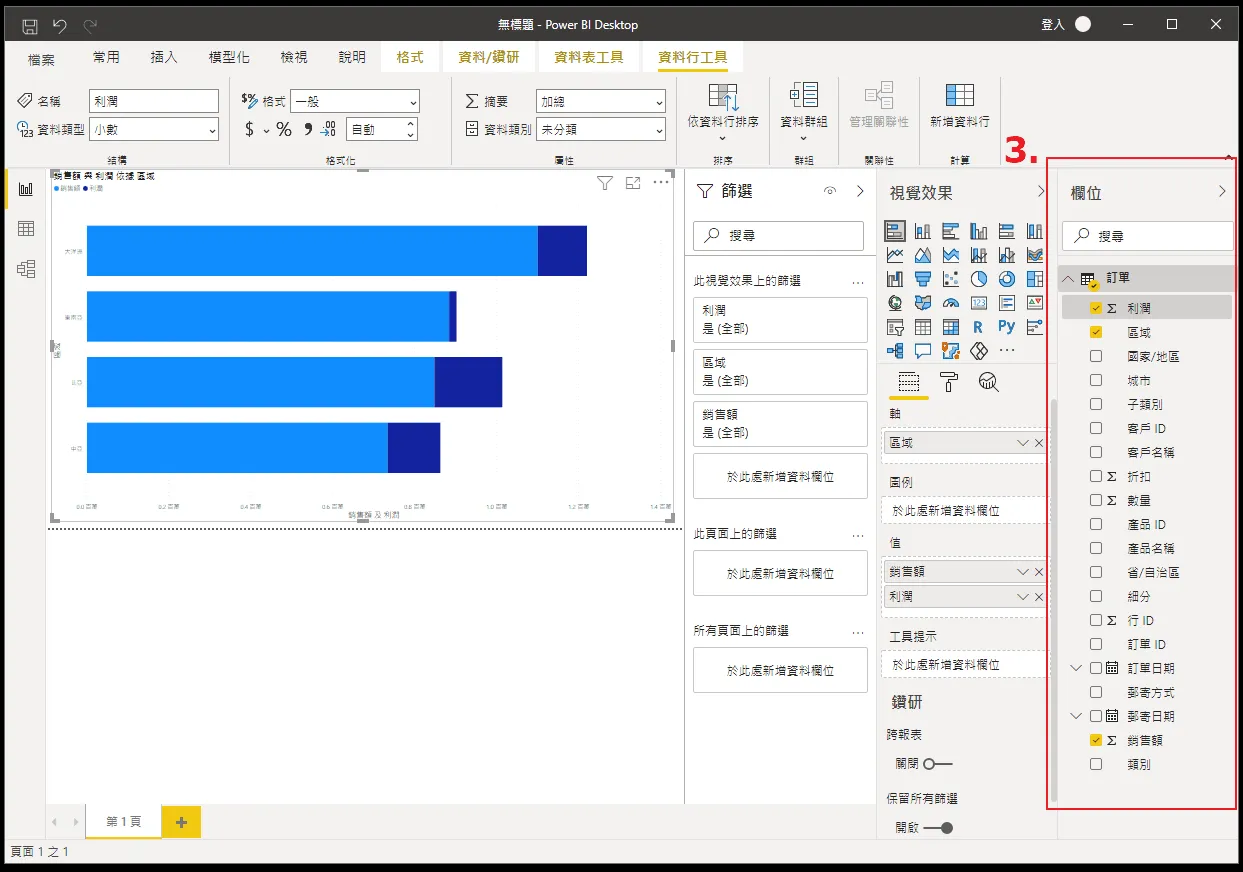1243x872 pixels.
Task: Check the 折扣 field checkbox
Action: (x=1096, y=476)
